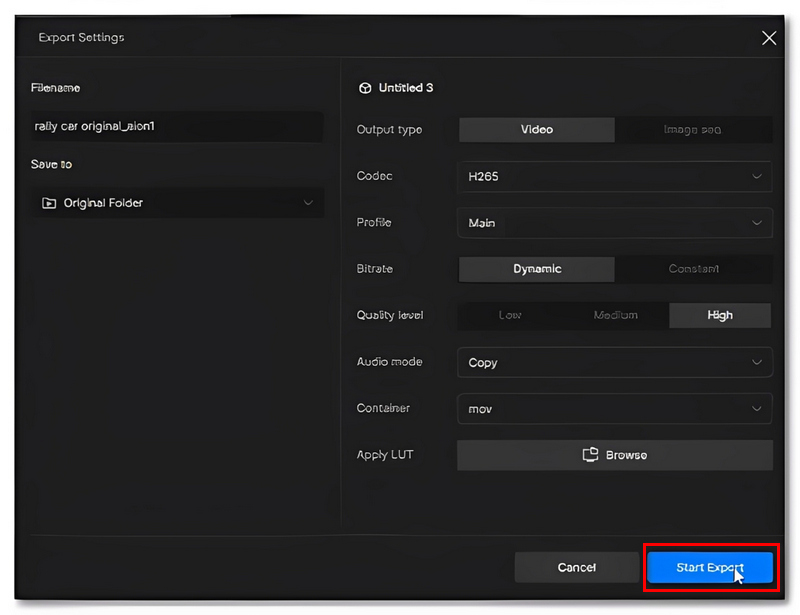
Task: Choose High quality level
Action: (720, 315)
